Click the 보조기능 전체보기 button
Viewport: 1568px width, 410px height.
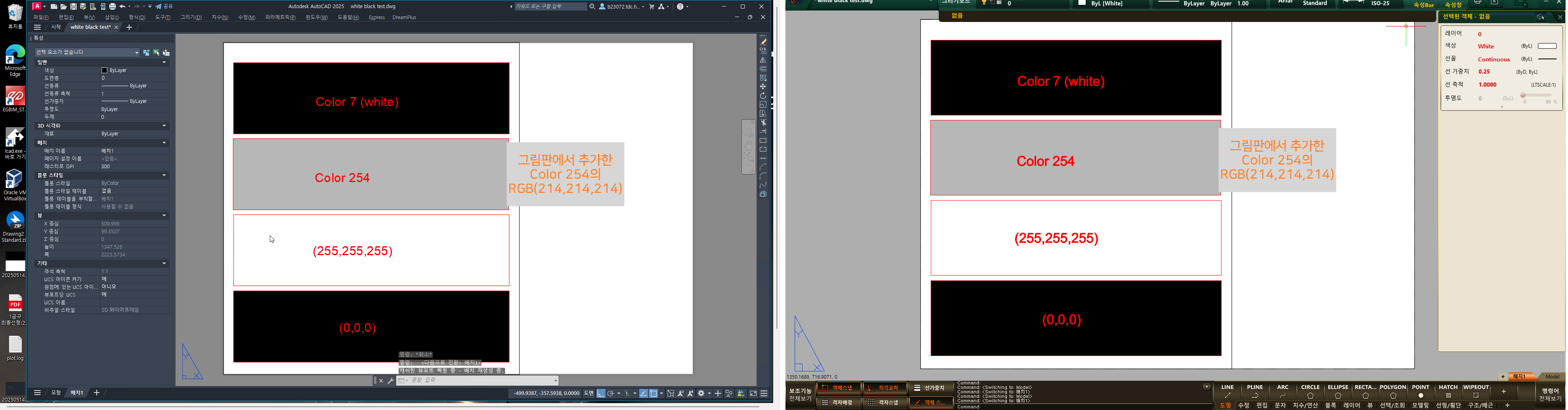[x=800, y=395]
